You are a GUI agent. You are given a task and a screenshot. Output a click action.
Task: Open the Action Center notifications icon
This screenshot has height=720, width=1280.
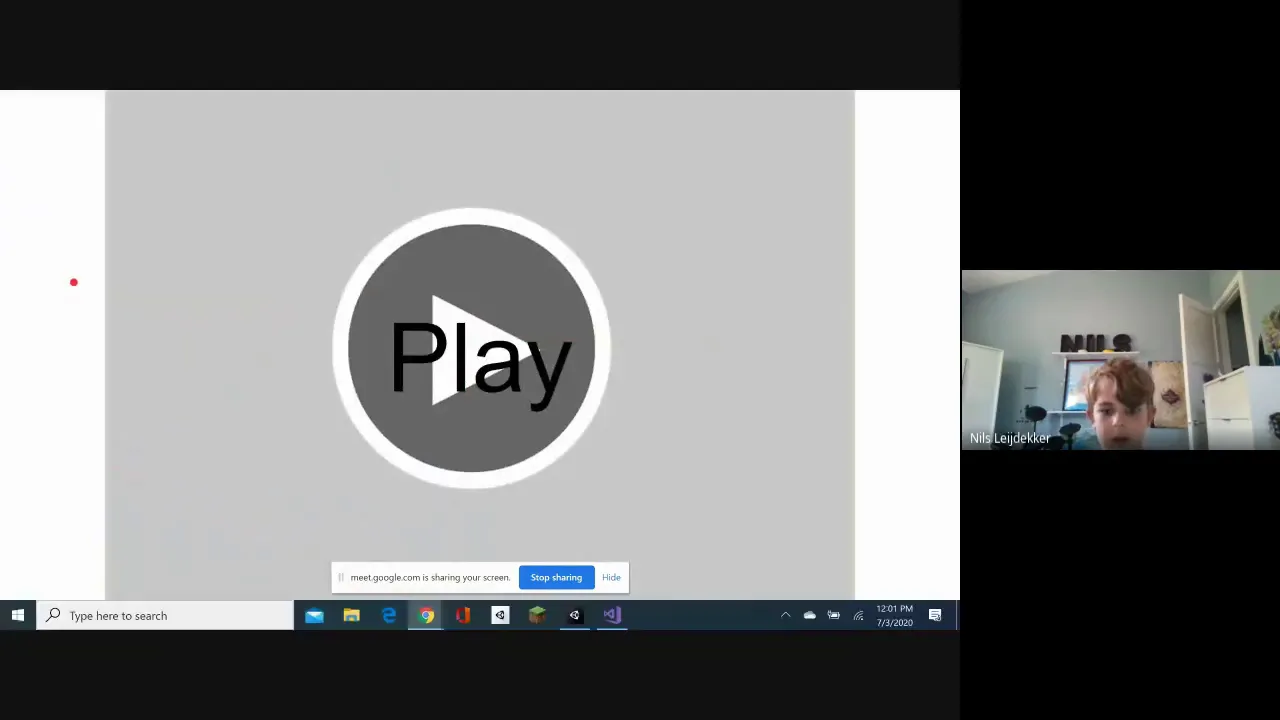click(935, 615)
